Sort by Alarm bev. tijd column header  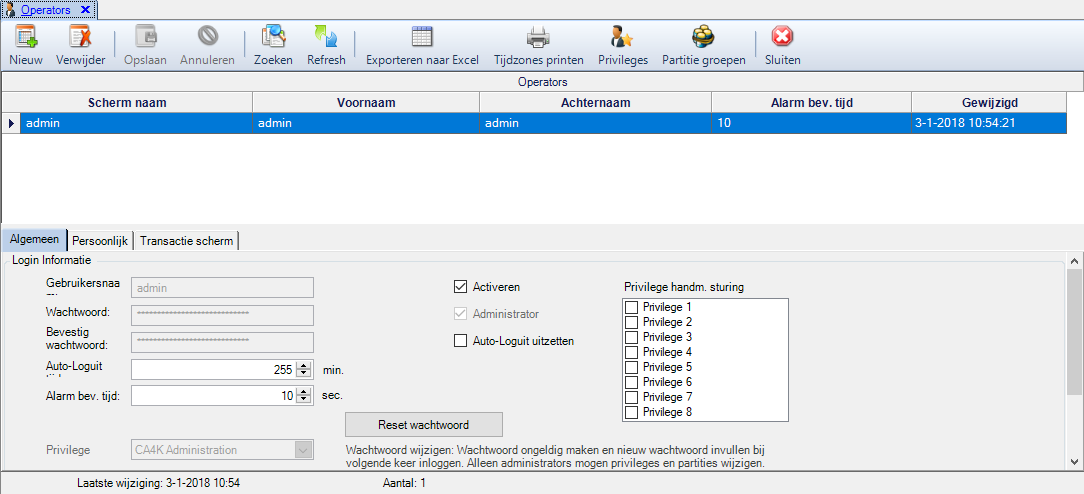tap(812, 102)
